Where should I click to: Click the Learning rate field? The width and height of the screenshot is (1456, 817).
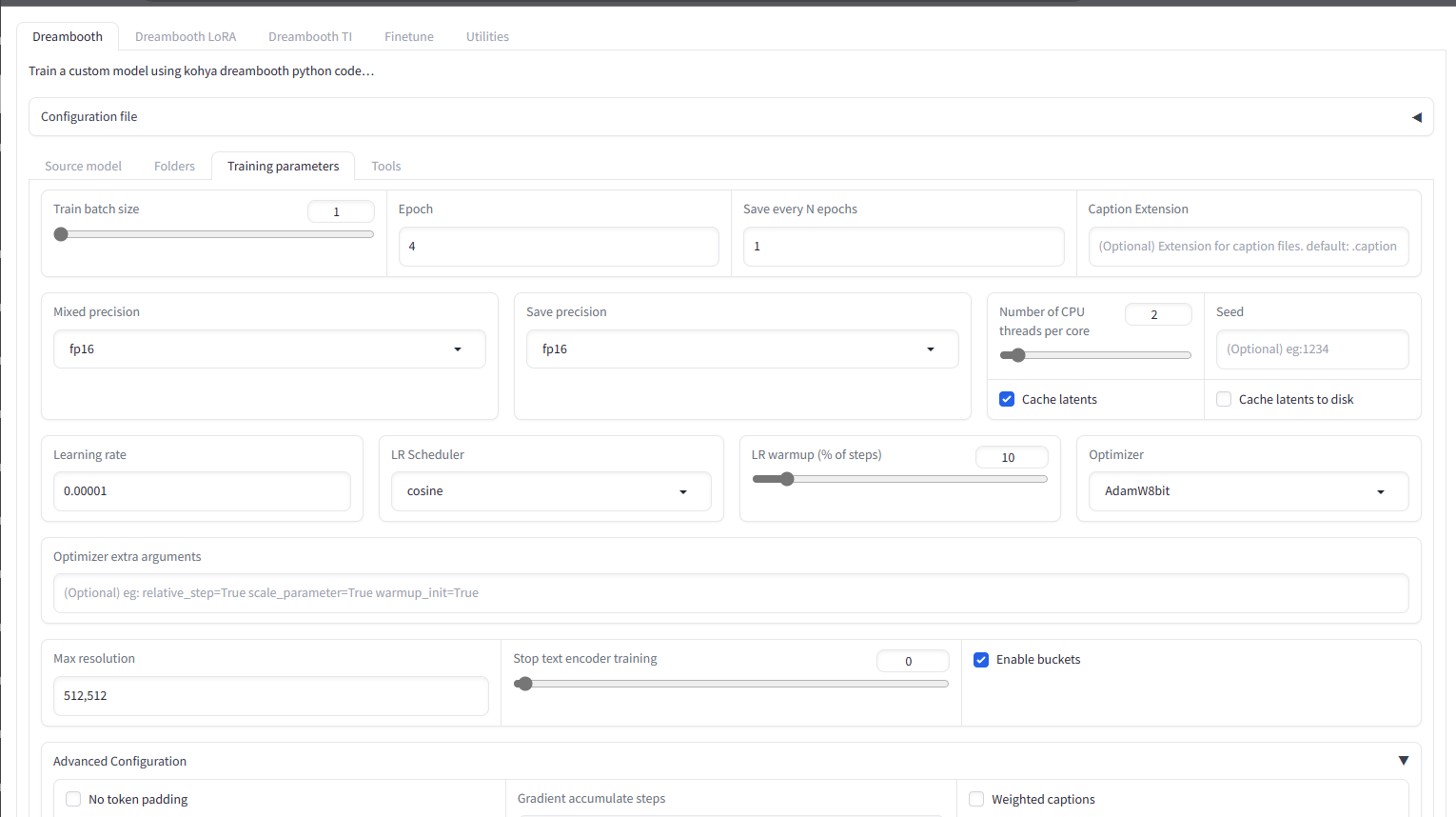[x=202, y=491]
